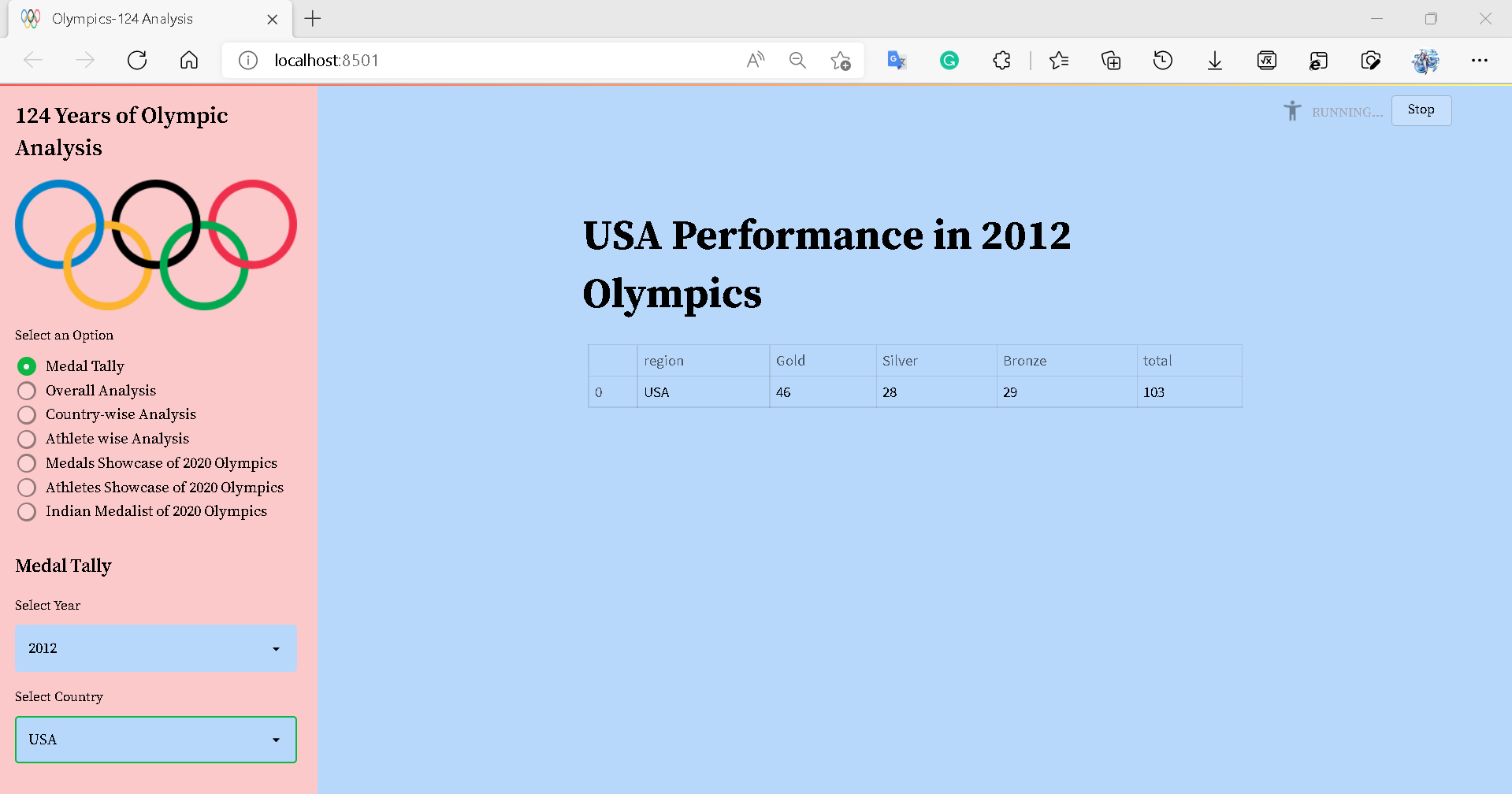The image size is (1512, 794).
Task: Click the total column header
Action: [1190, 361]
